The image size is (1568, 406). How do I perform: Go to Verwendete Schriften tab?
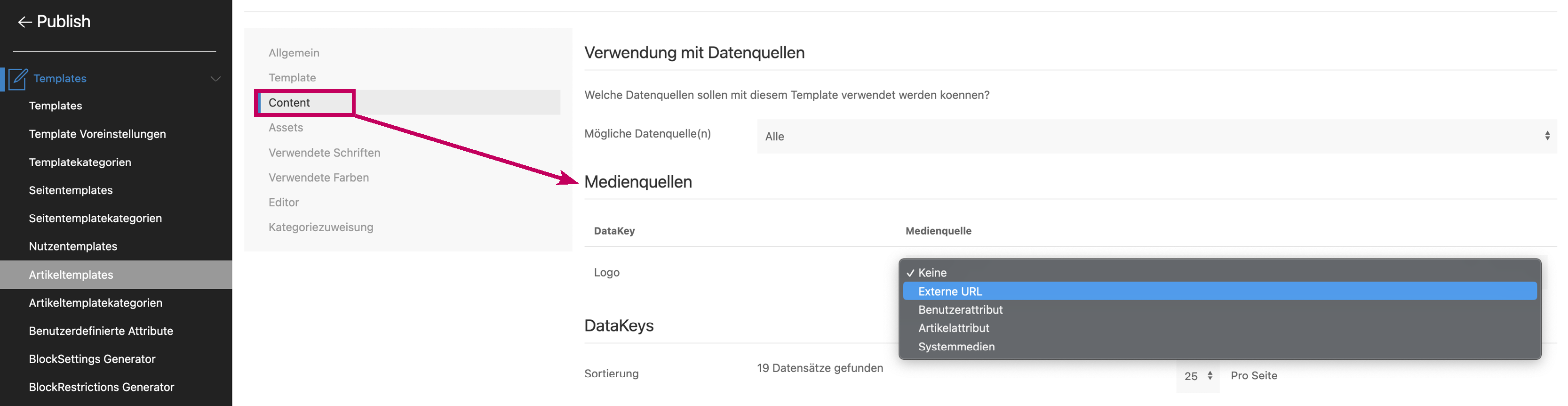[x=324, y=153]
